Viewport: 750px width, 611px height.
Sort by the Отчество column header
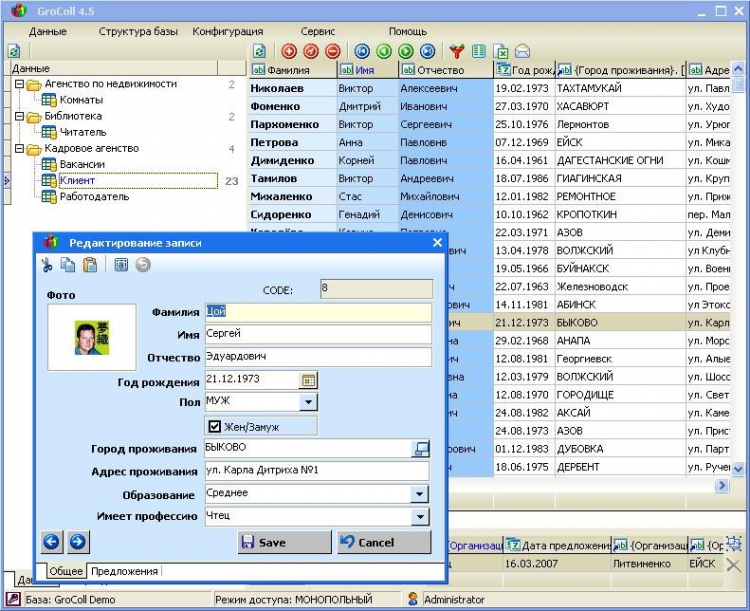click(446, 70)
